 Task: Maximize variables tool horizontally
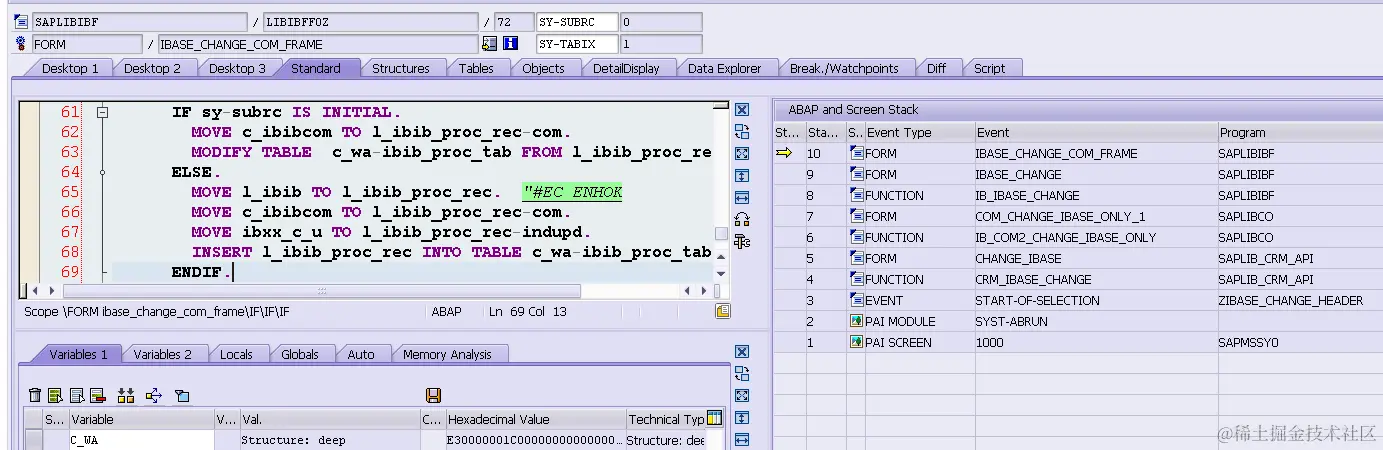point(742,440)
